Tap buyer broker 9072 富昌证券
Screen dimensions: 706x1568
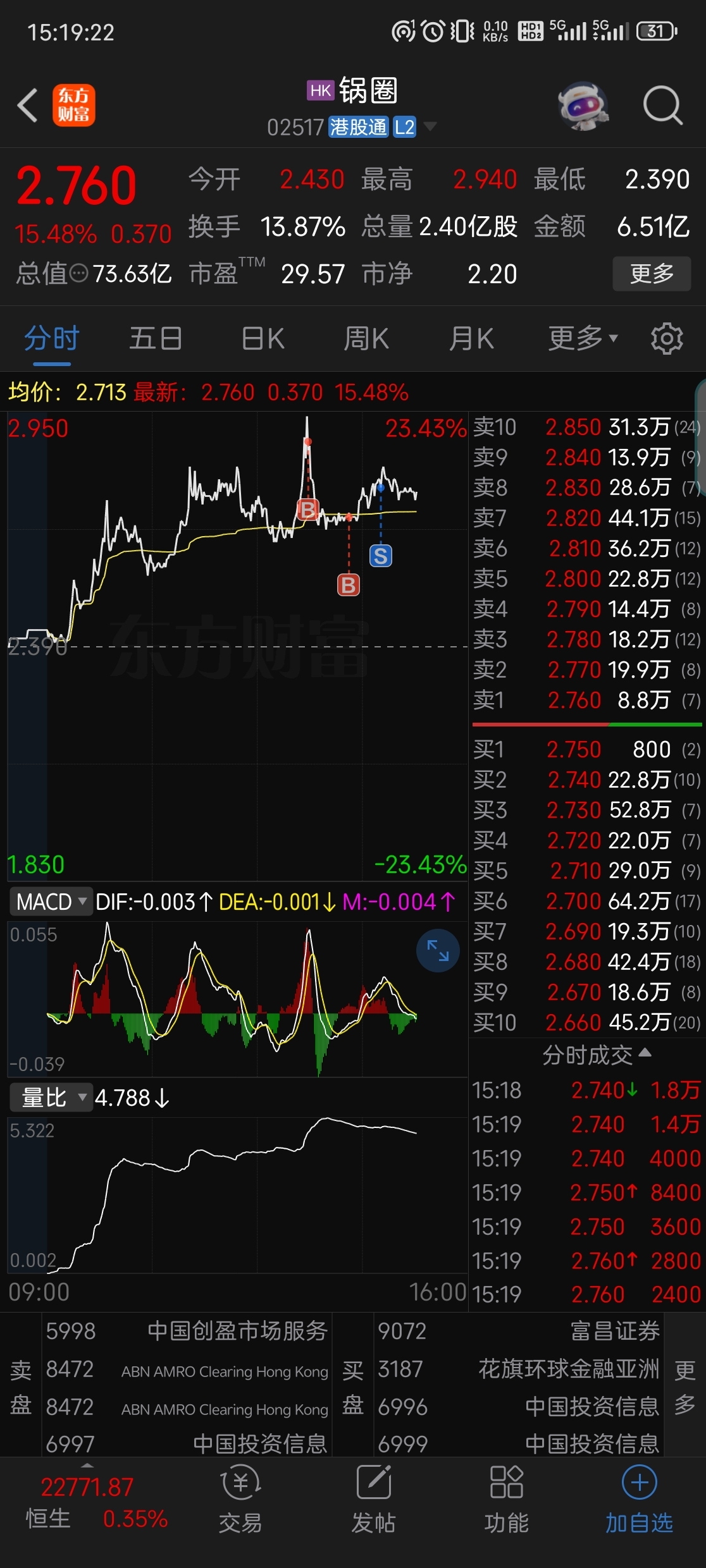coord(519,1331)
